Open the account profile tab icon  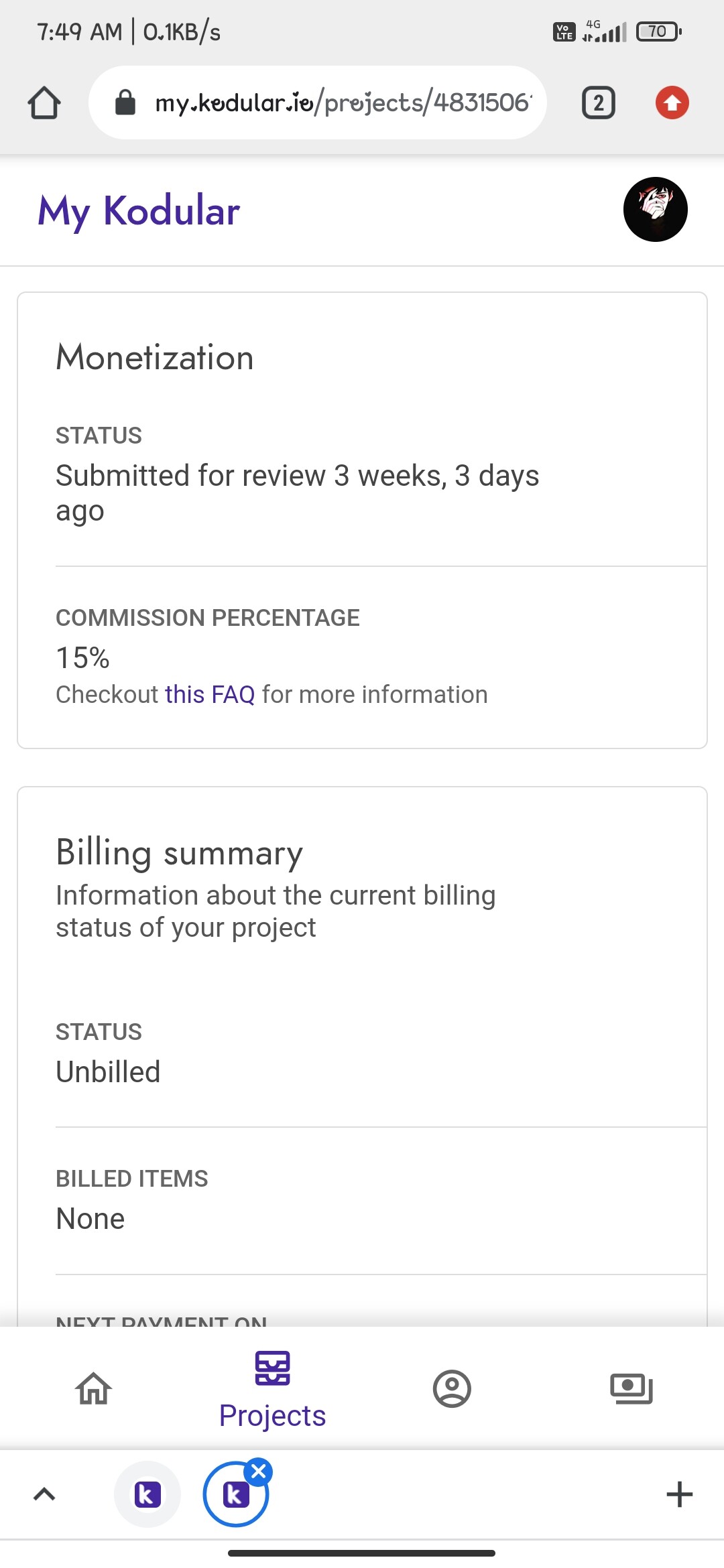[x=452, y=1388]
